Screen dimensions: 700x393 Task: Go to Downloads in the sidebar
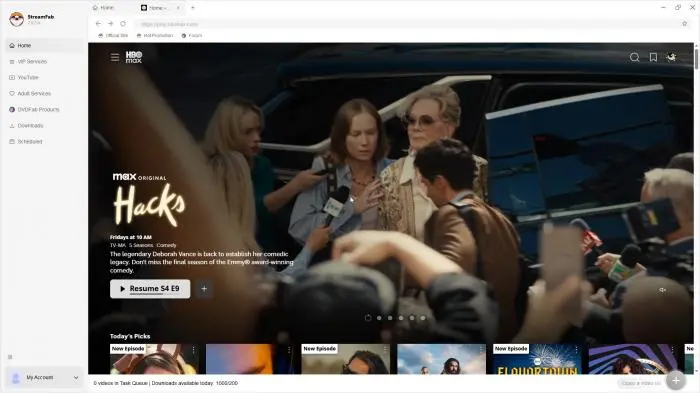click(44, 125)
